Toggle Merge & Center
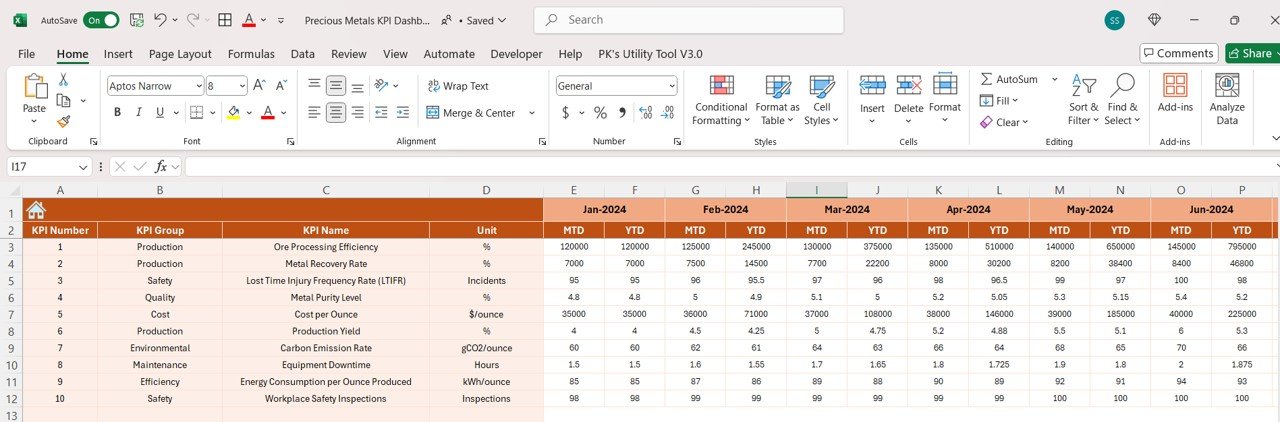Viewport: 1280px width, 422px height. point(471,113)
